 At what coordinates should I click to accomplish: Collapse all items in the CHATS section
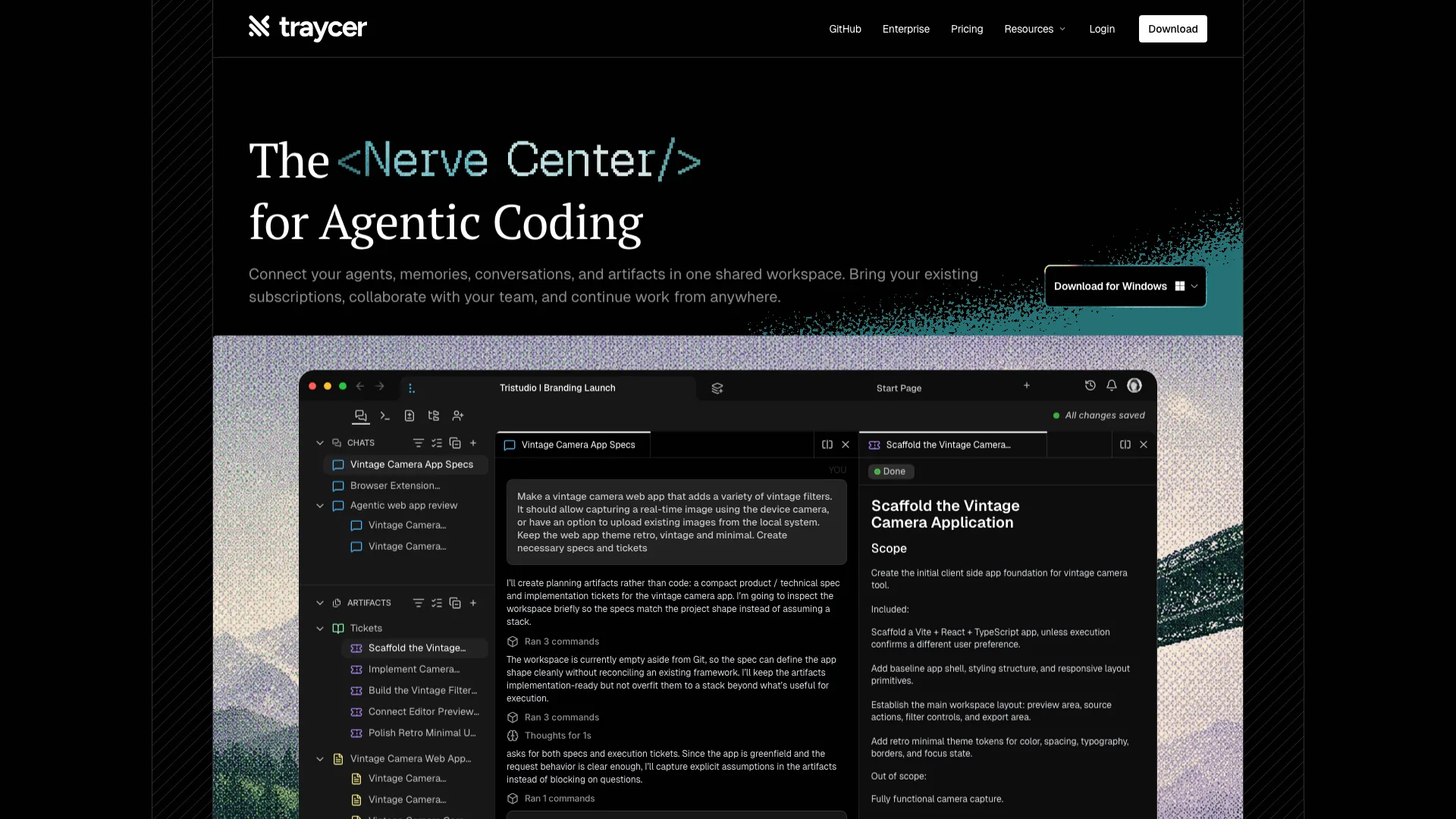coord(455,443)
